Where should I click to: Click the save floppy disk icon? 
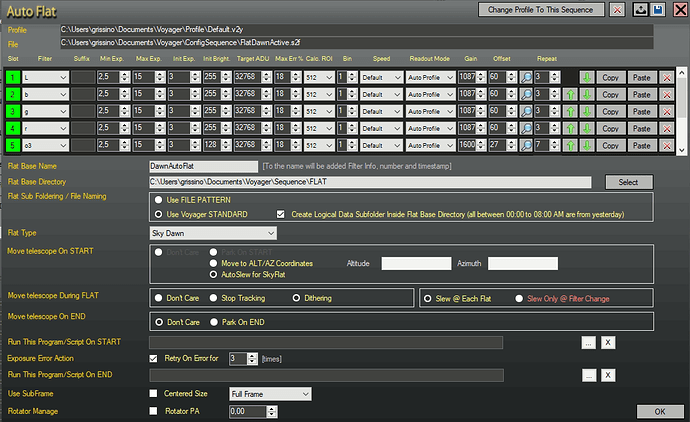(x=658, y=10)
